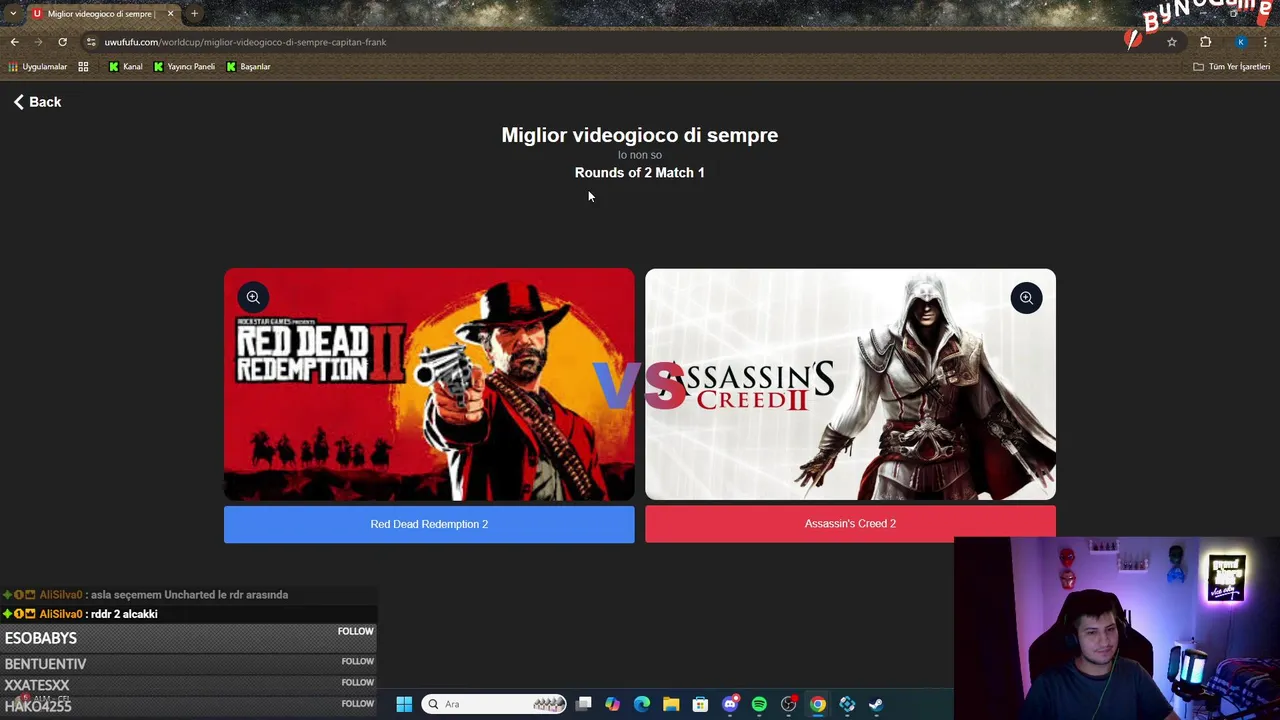
Task: Click the 'Miglior videogioco di sempre' page title
Action: coord(640,135)
